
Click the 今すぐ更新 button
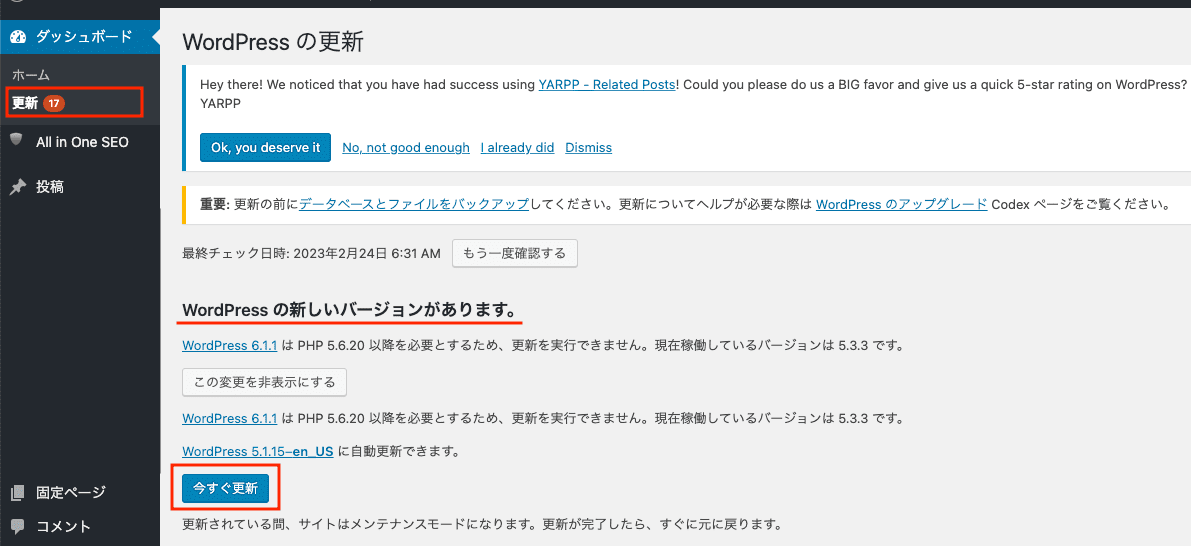[226, 488]
